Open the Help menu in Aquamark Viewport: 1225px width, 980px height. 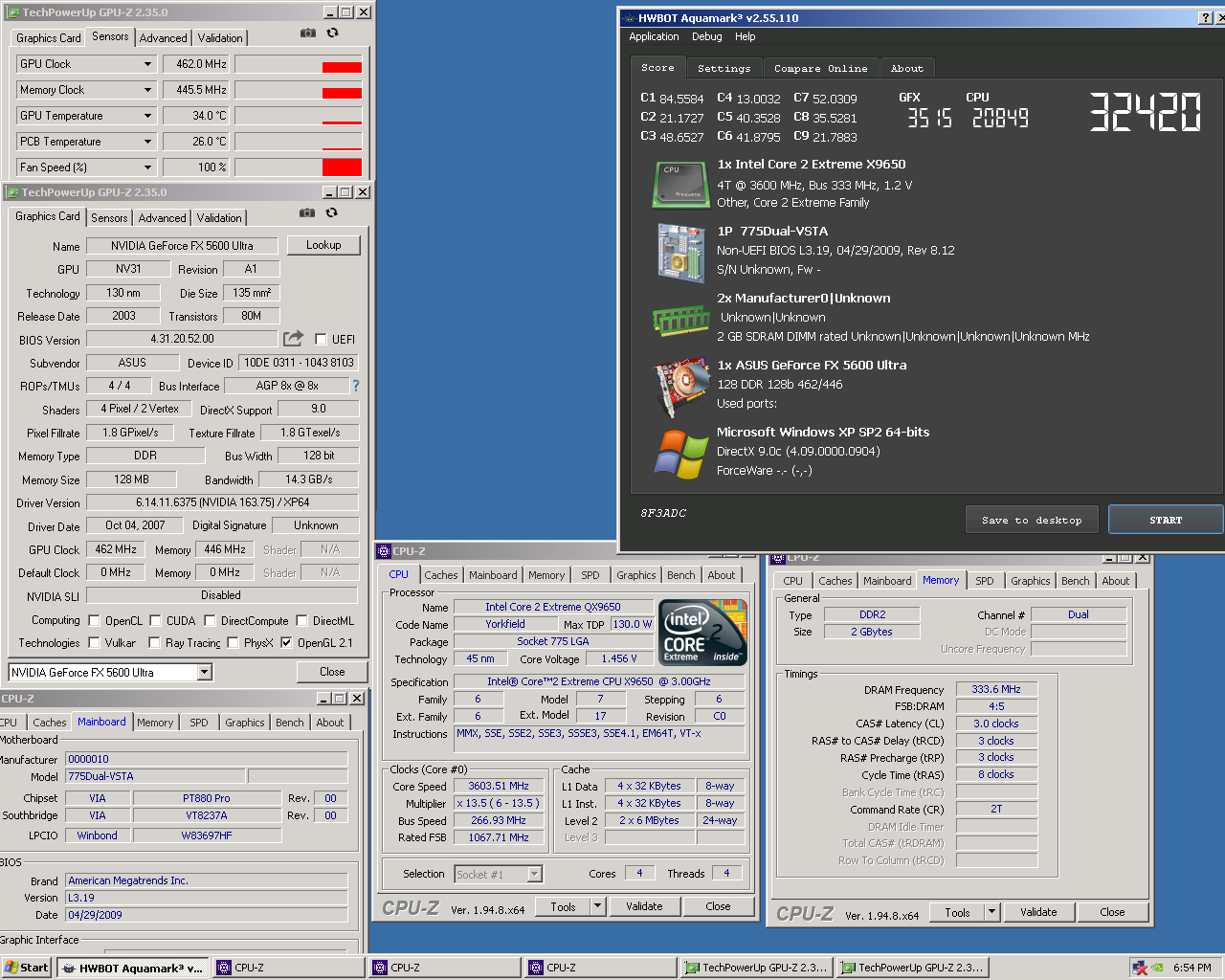(x=746, y=36)
